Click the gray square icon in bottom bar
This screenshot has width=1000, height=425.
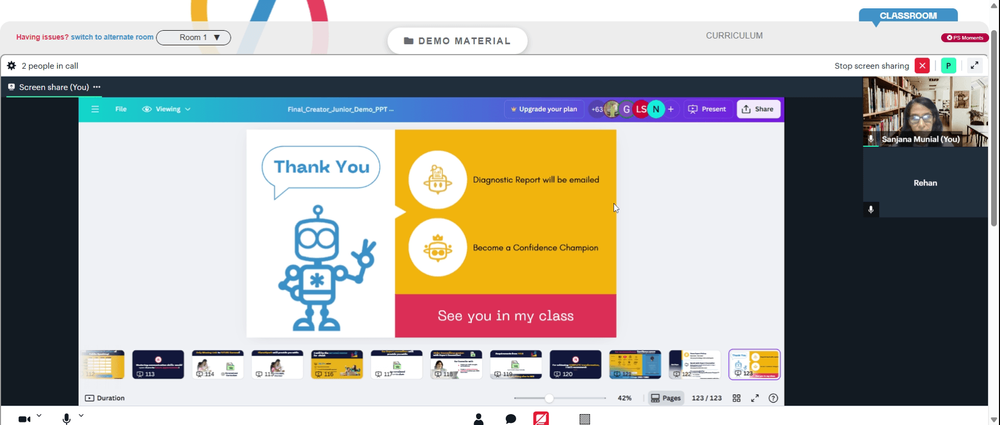pyautogui.click(x=584, y=419)
